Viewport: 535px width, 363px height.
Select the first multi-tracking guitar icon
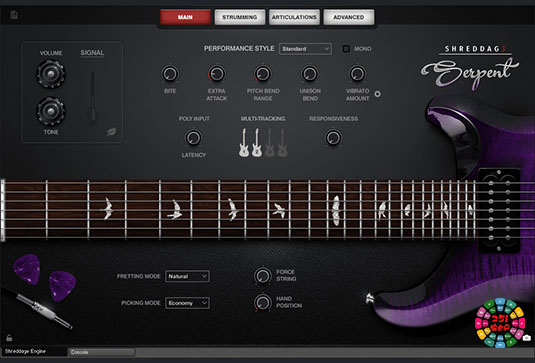[244, 143]
